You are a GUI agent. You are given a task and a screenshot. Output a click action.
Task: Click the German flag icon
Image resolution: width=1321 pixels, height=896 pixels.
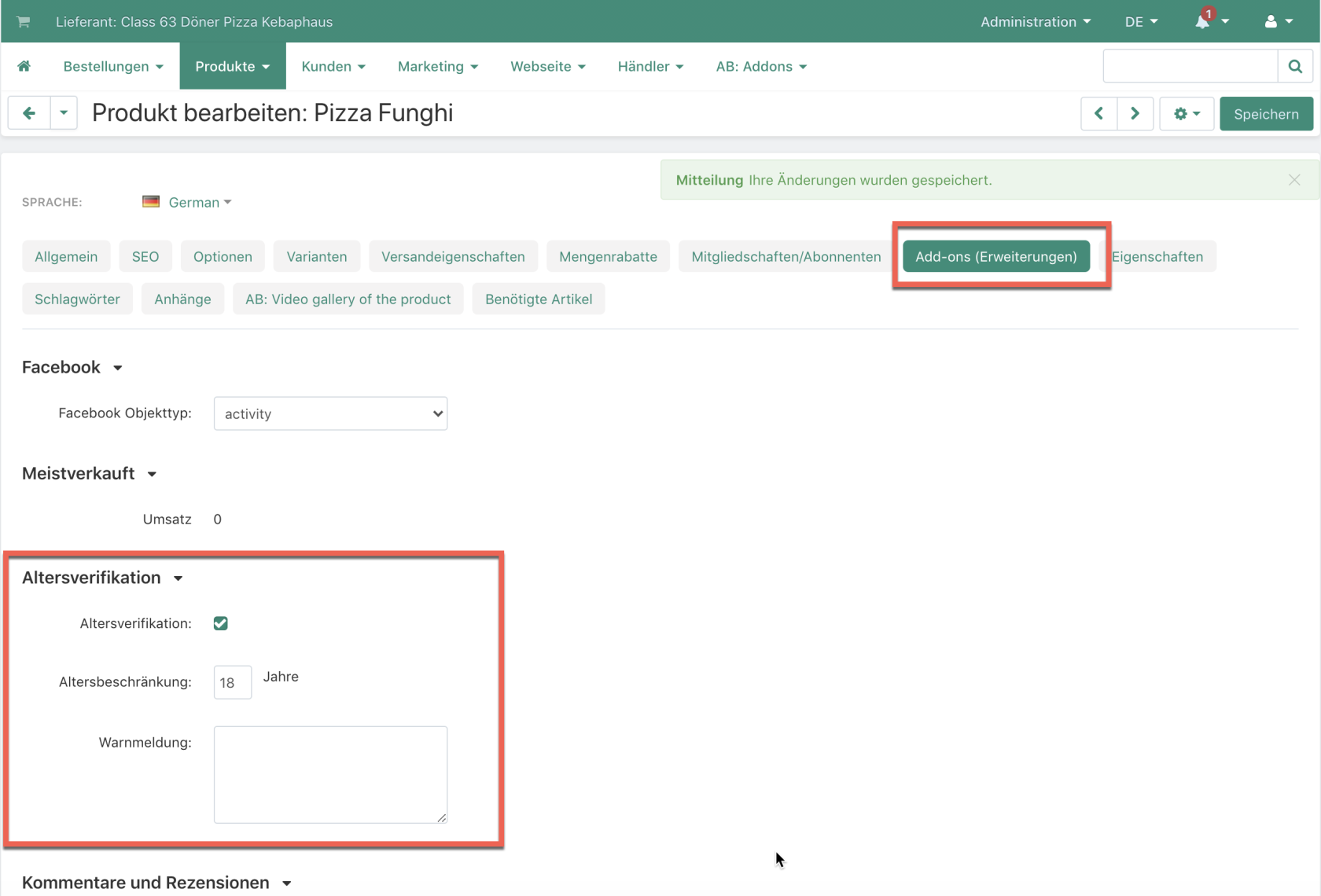151,202
